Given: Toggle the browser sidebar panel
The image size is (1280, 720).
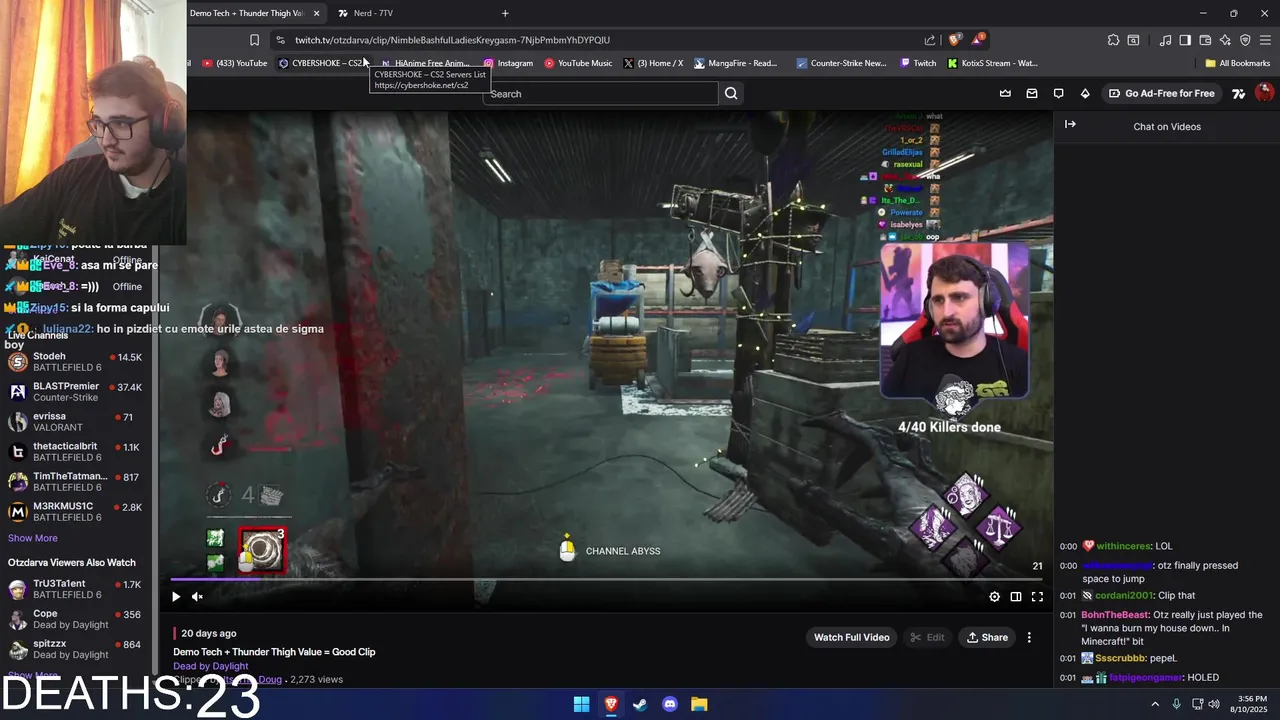Looking at the screenshot, I should coord(1185,40).
